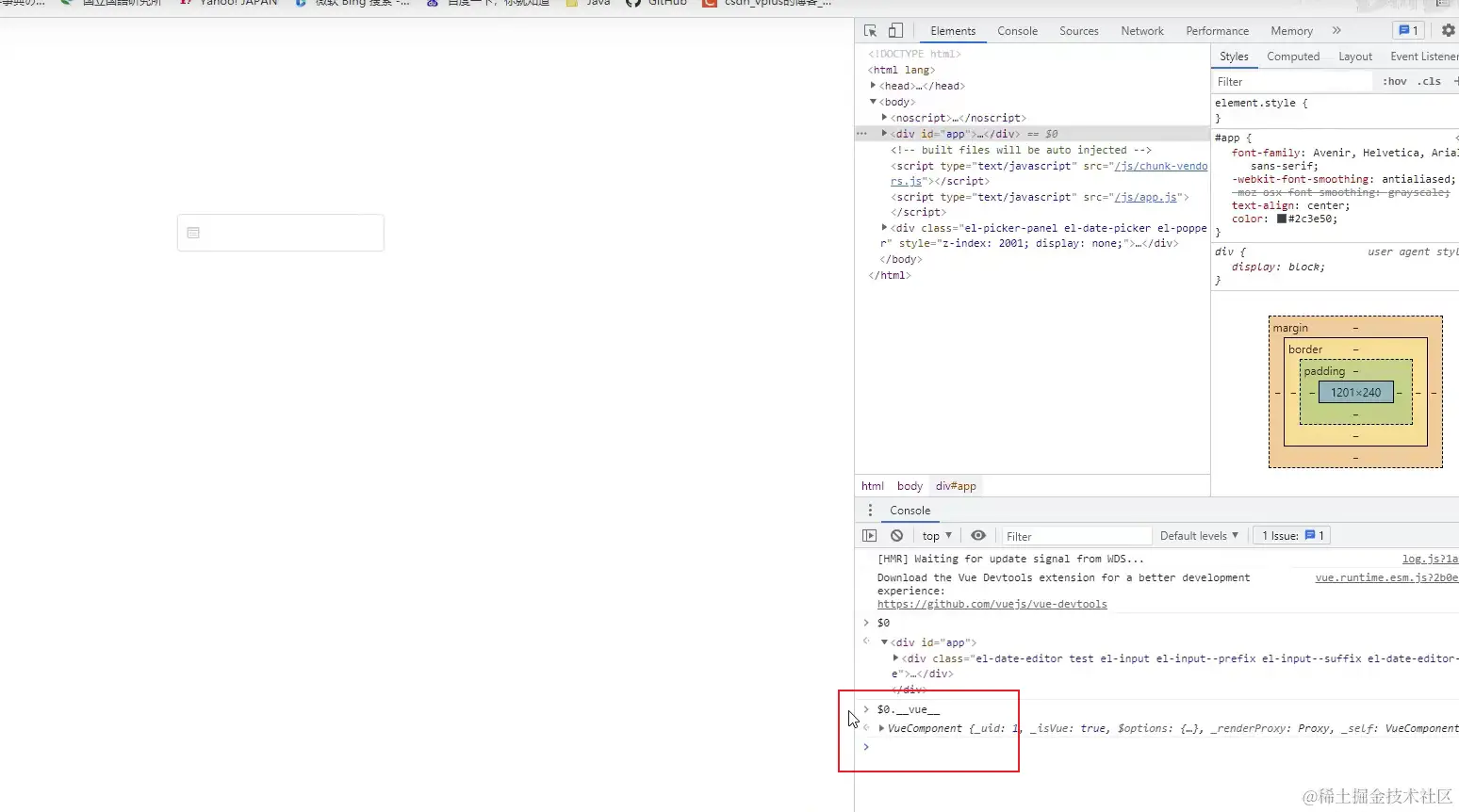
Task: Expand the noscript element node
Action: [x=884, y=118]
